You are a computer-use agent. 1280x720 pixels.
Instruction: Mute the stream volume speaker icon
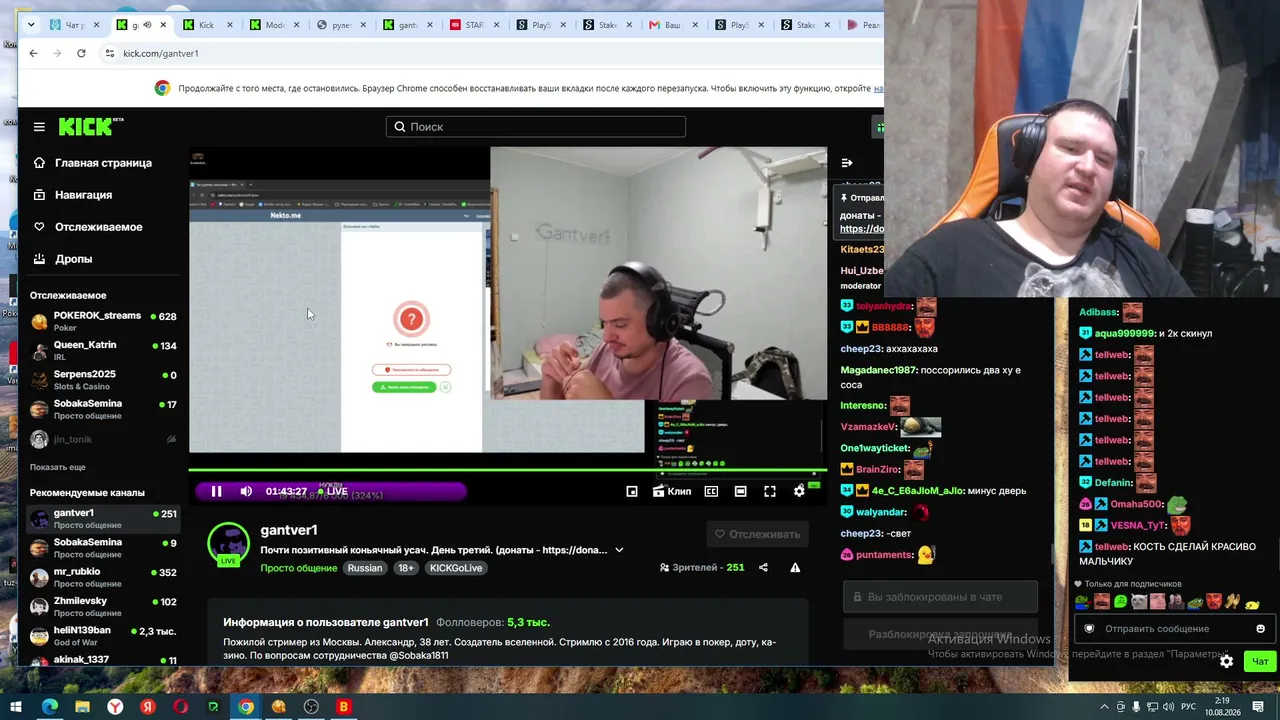tap(246, 491)
